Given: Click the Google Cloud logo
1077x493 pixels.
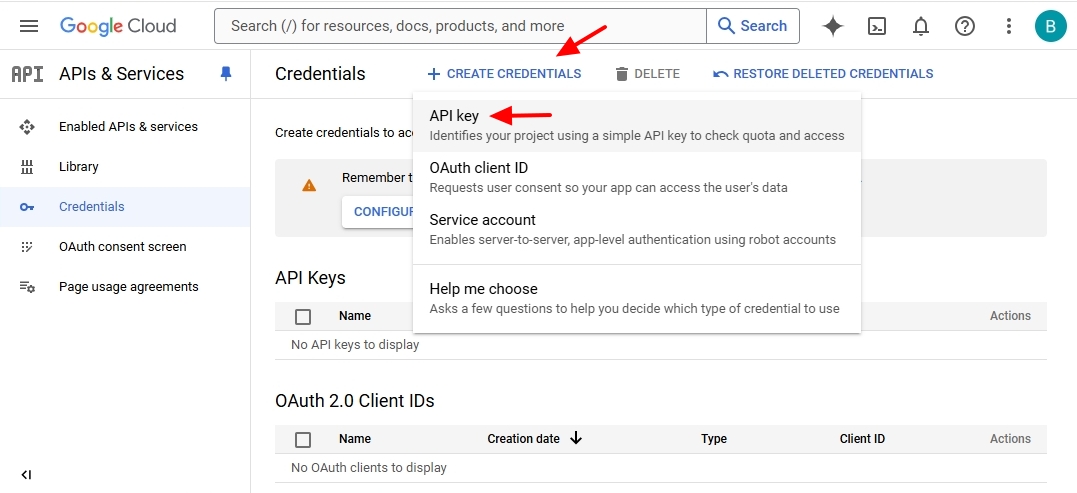Looking at the screenshot, I should (118, 26).
